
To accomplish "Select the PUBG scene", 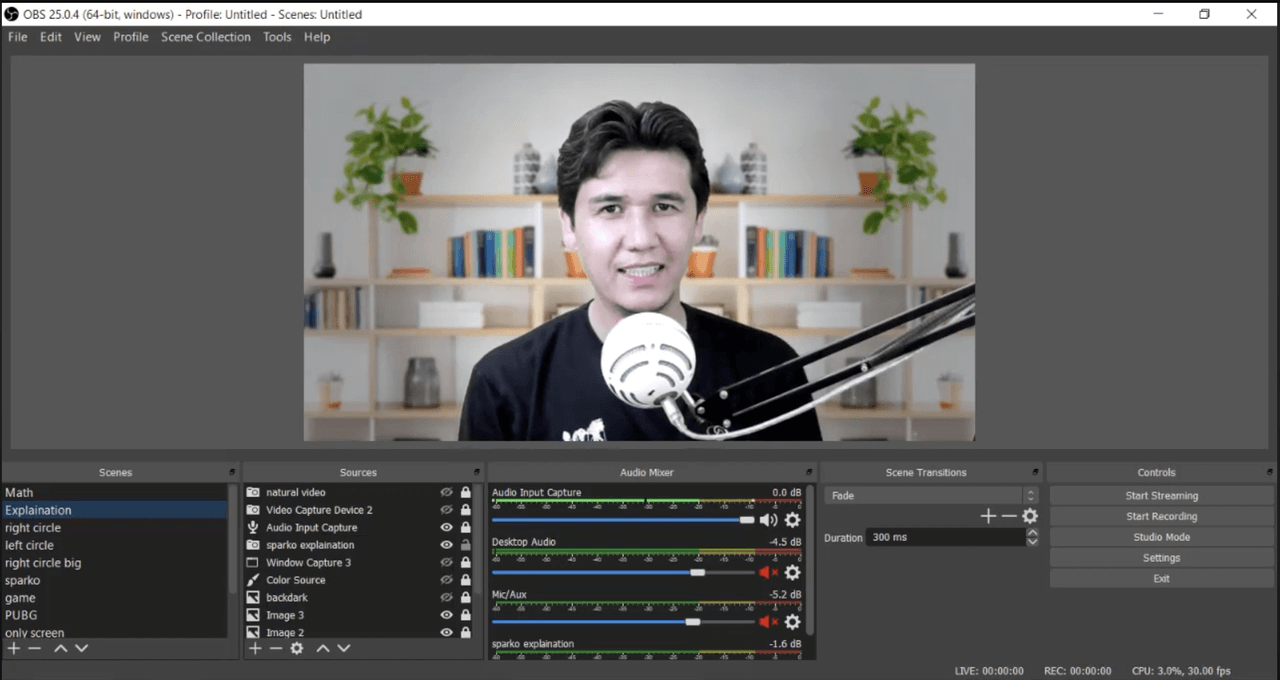I will [21, 615].
